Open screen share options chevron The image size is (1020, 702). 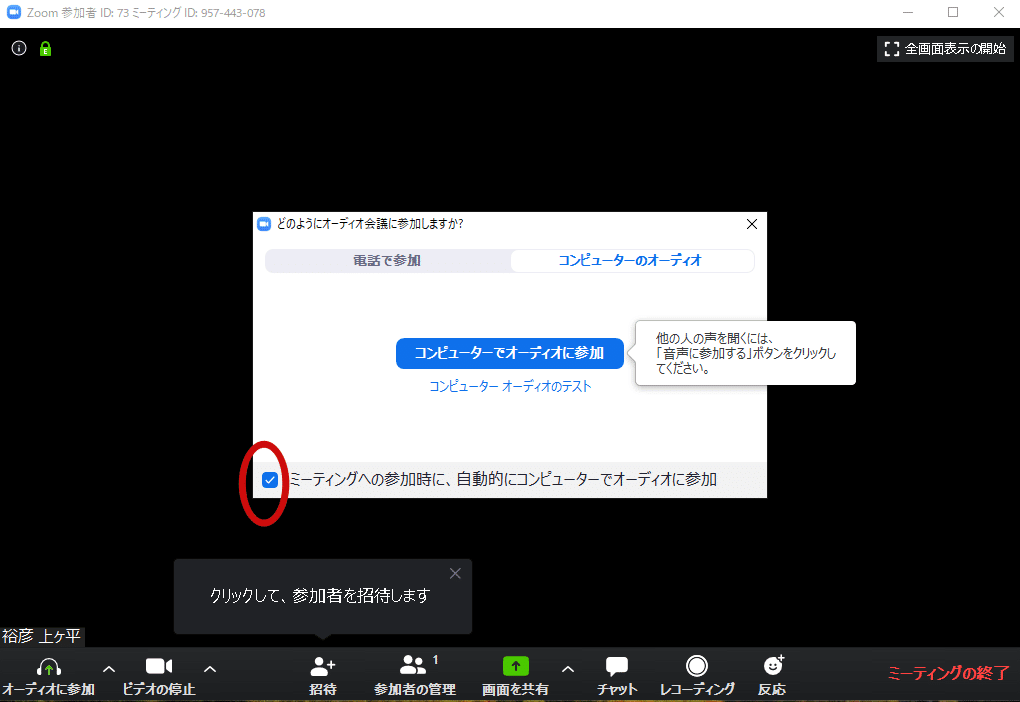click(567, 669)
